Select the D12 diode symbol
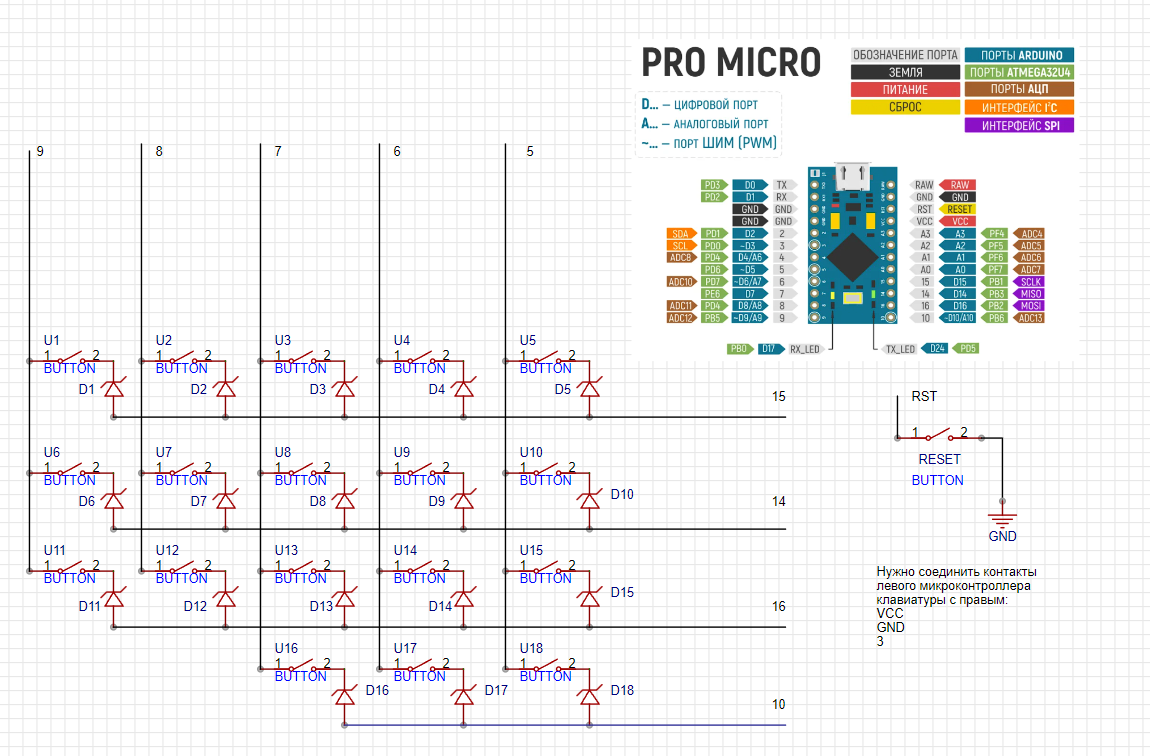1150x756 pixels. pyautogui.click(x=226, y=599)
